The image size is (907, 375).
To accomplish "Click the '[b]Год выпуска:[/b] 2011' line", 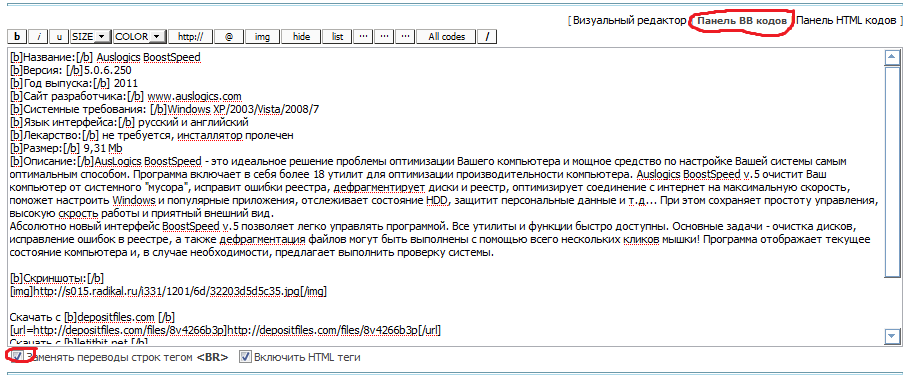I will tap(74, 83).
